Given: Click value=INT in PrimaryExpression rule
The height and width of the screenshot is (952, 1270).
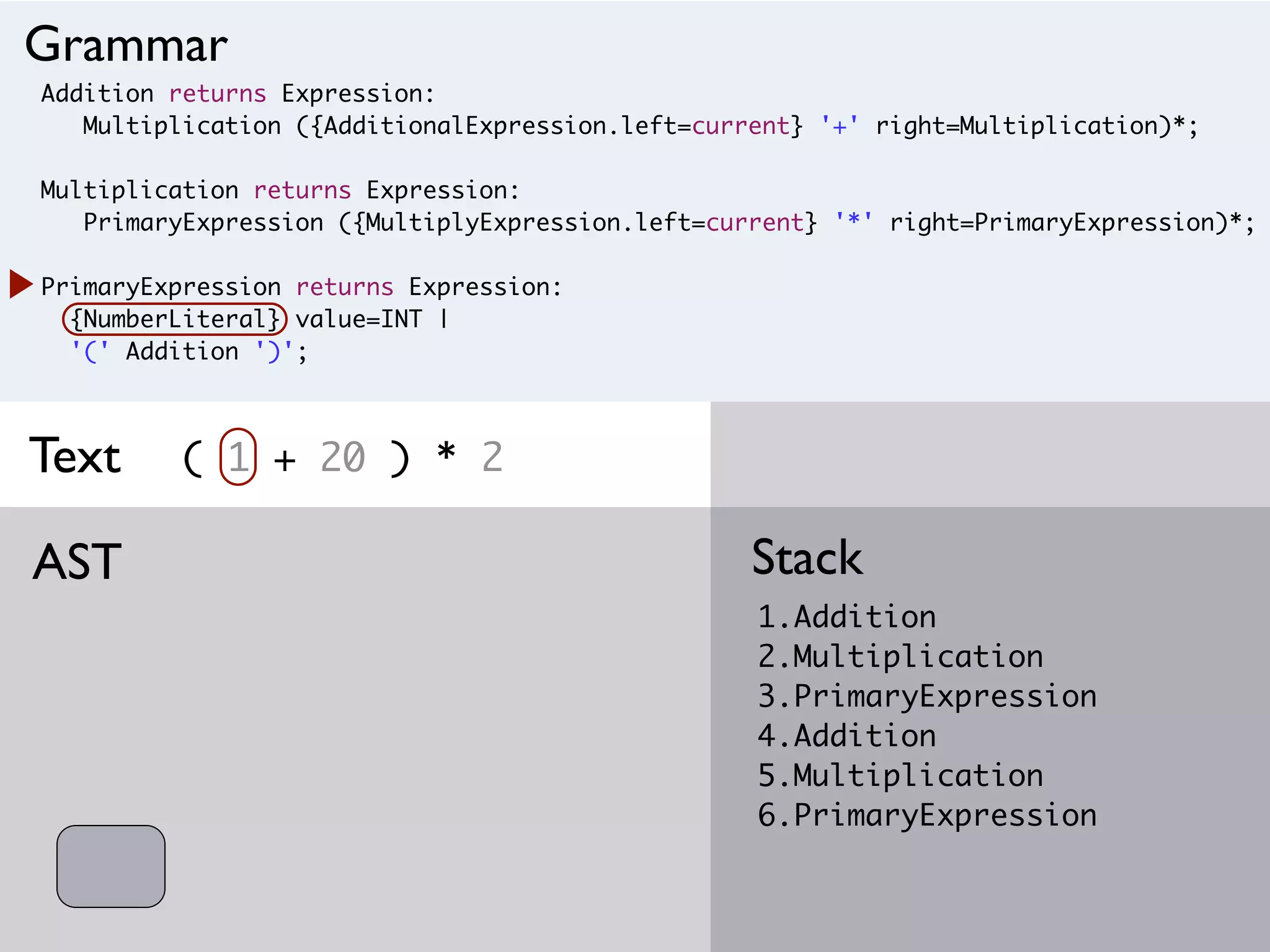Looking at the screenshot, I should [x=358, y=319].
